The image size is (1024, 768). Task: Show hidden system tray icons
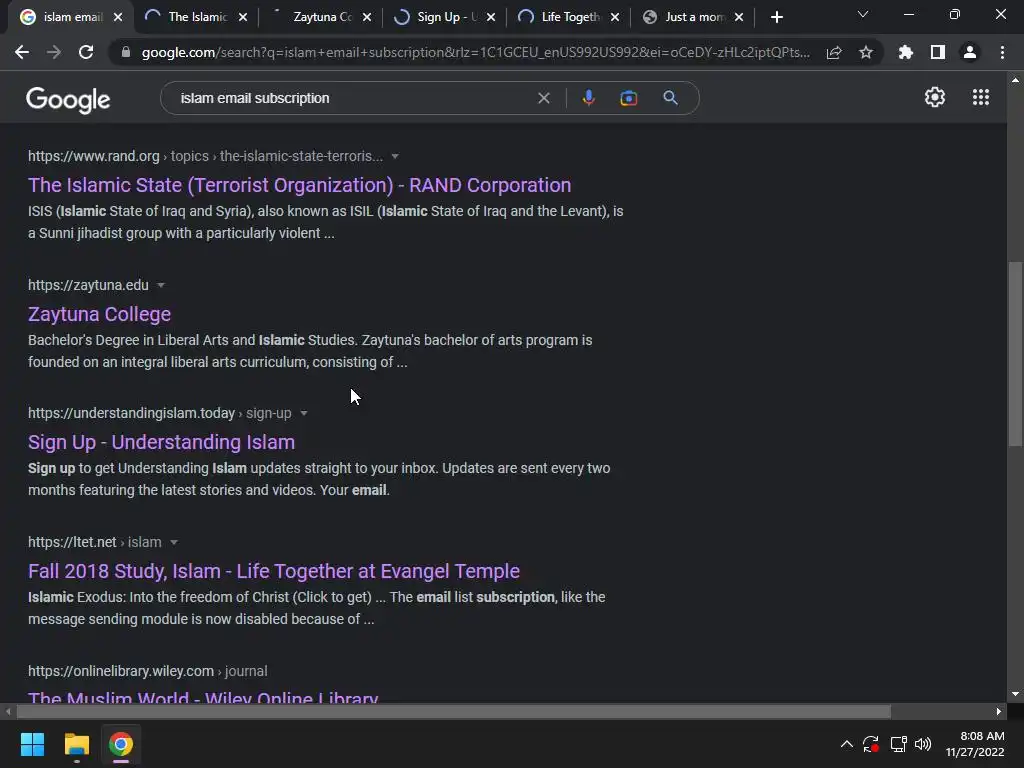pos(846,744)
